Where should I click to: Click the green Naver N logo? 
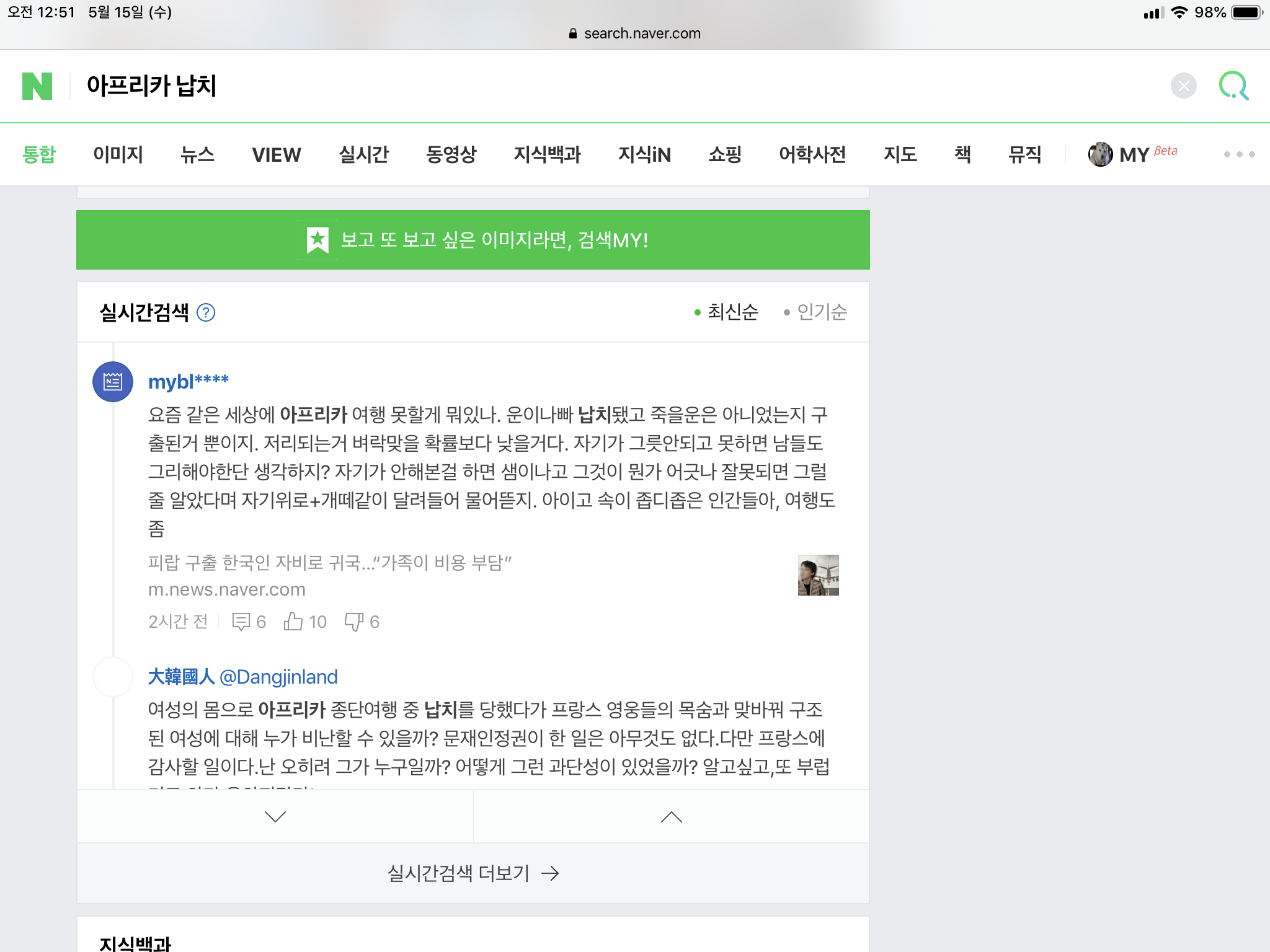37,86
